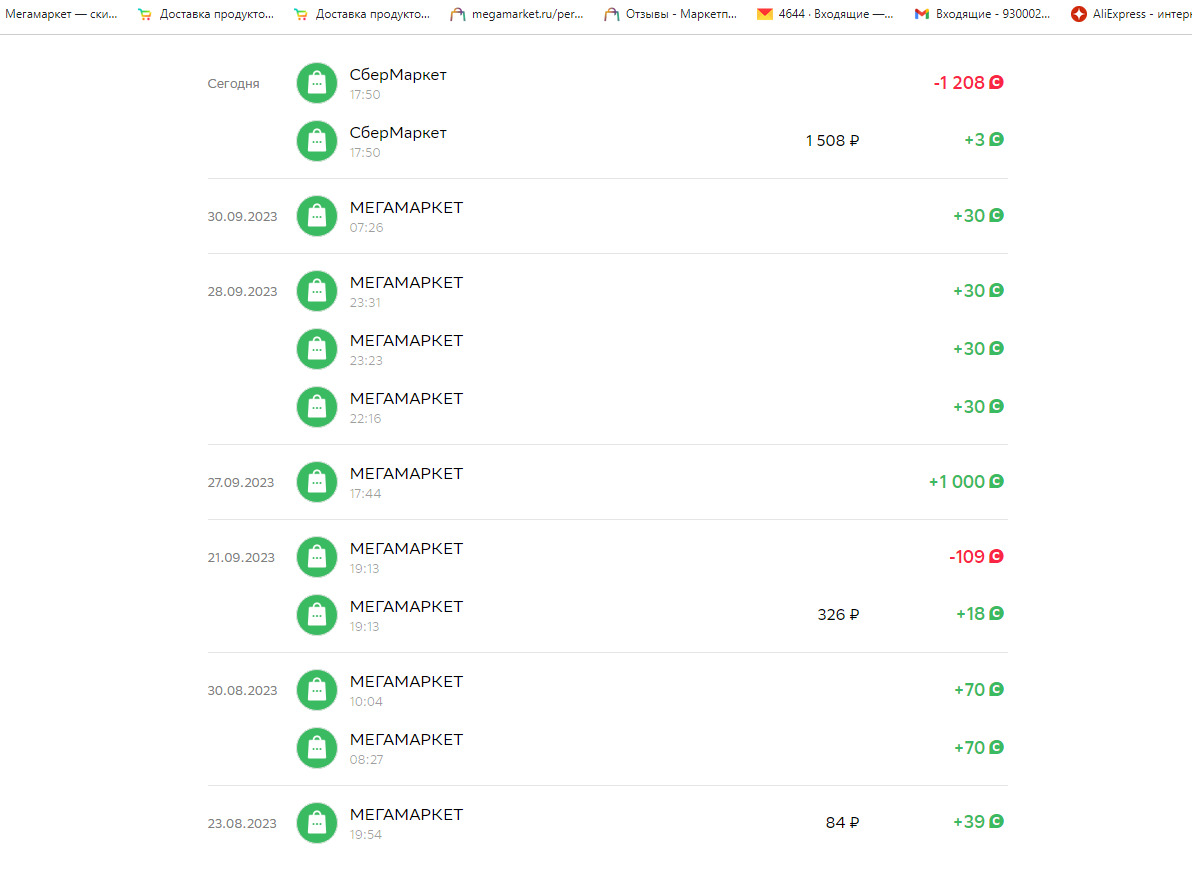
Task: Click the +3 bonus amount
Action: click(x=975, y=140)
